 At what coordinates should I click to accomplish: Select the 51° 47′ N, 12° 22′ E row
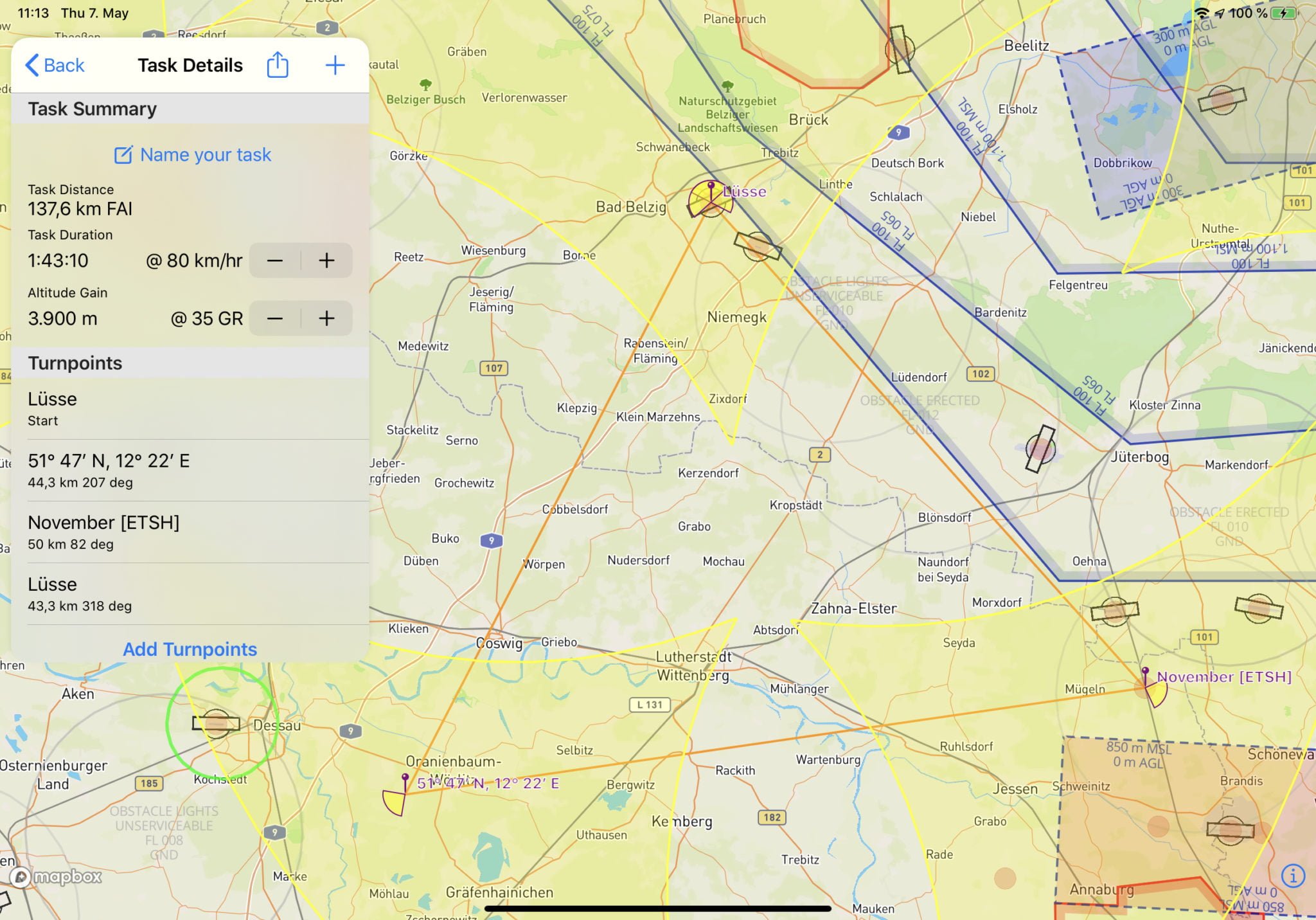190,470
